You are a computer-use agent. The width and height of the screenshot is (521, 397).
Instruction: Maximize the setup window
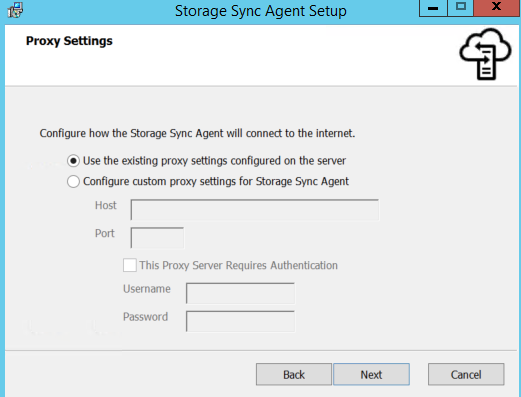pyautogui.click(x=461, y=8)
